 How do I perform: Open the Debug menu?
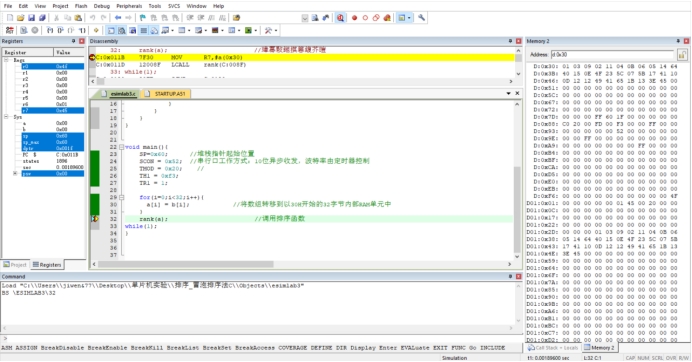tap(102, 6)
